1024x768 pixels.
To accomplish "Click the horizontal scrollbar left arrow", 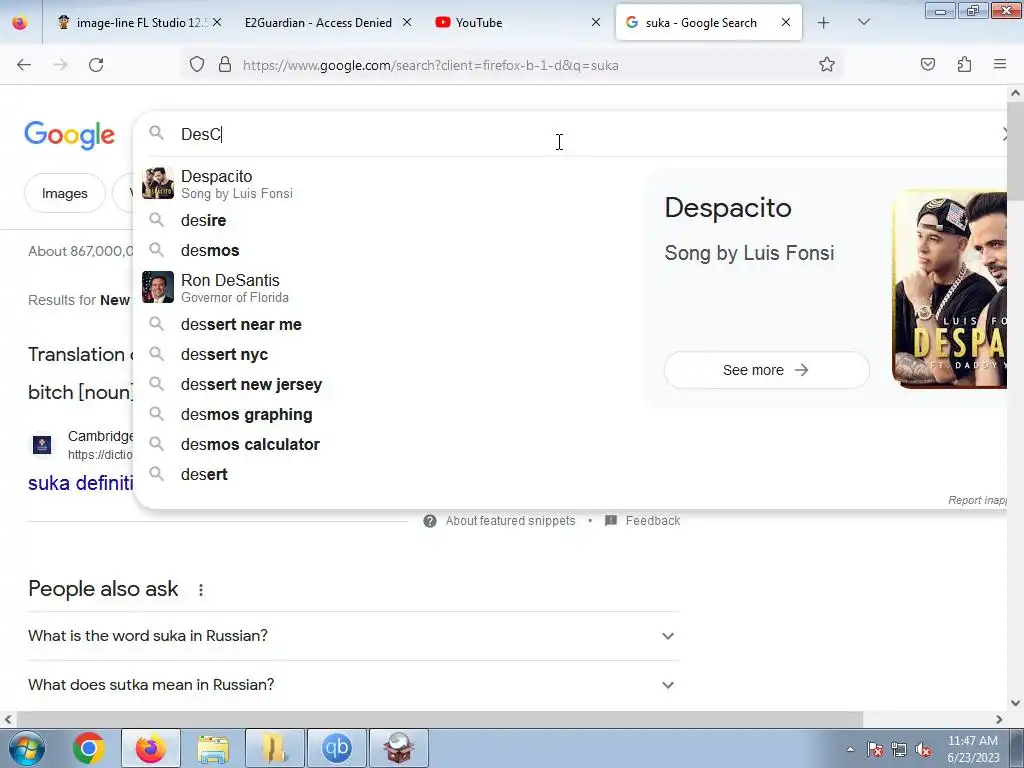I will click(x=8, y=720).
